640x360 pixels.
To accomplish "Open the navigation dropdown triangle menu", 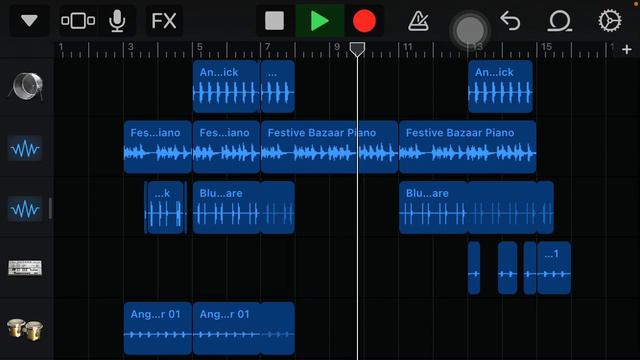I will (x=29, y=20).
